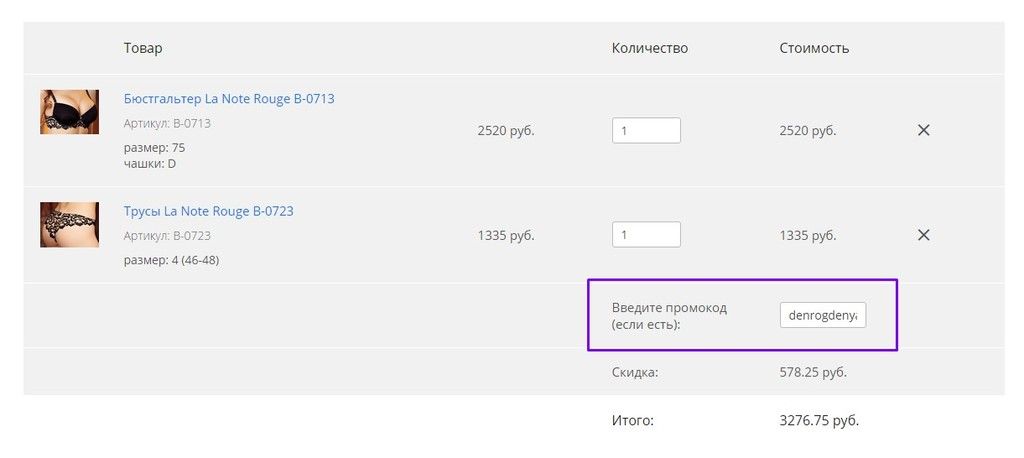
Task: Click the Итого total 3276.75 руб.
Action: click(x=819, y=421)
